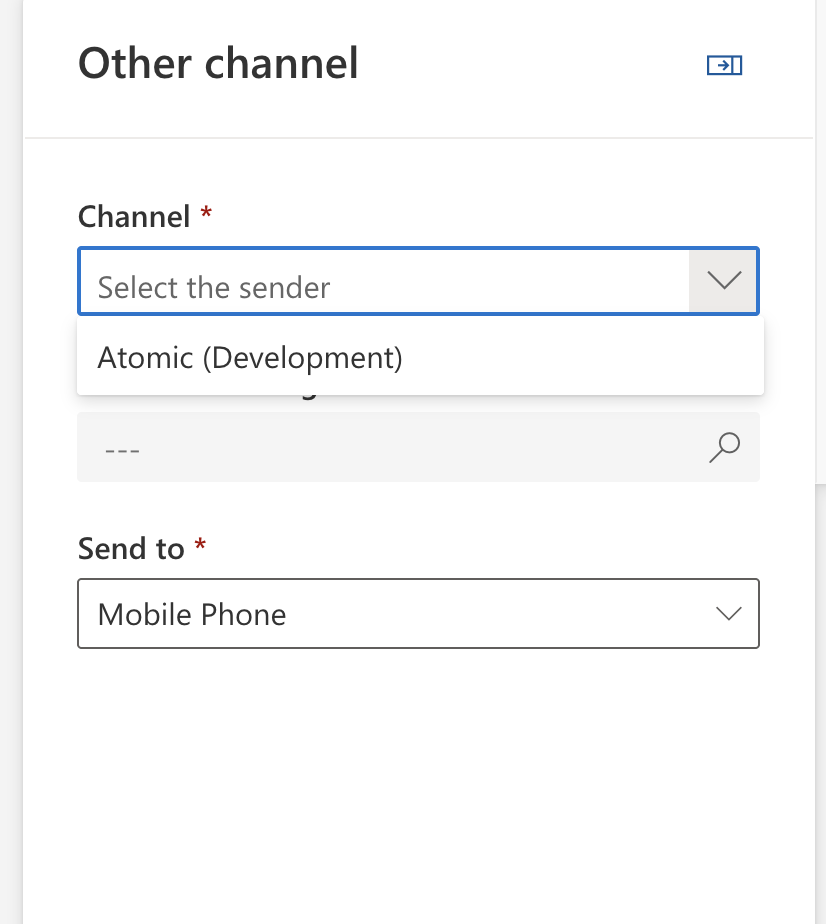The height and width of the screenshot is (924, 826).
Task: Click the 'Send to' field label
Action: pos(131,549)
